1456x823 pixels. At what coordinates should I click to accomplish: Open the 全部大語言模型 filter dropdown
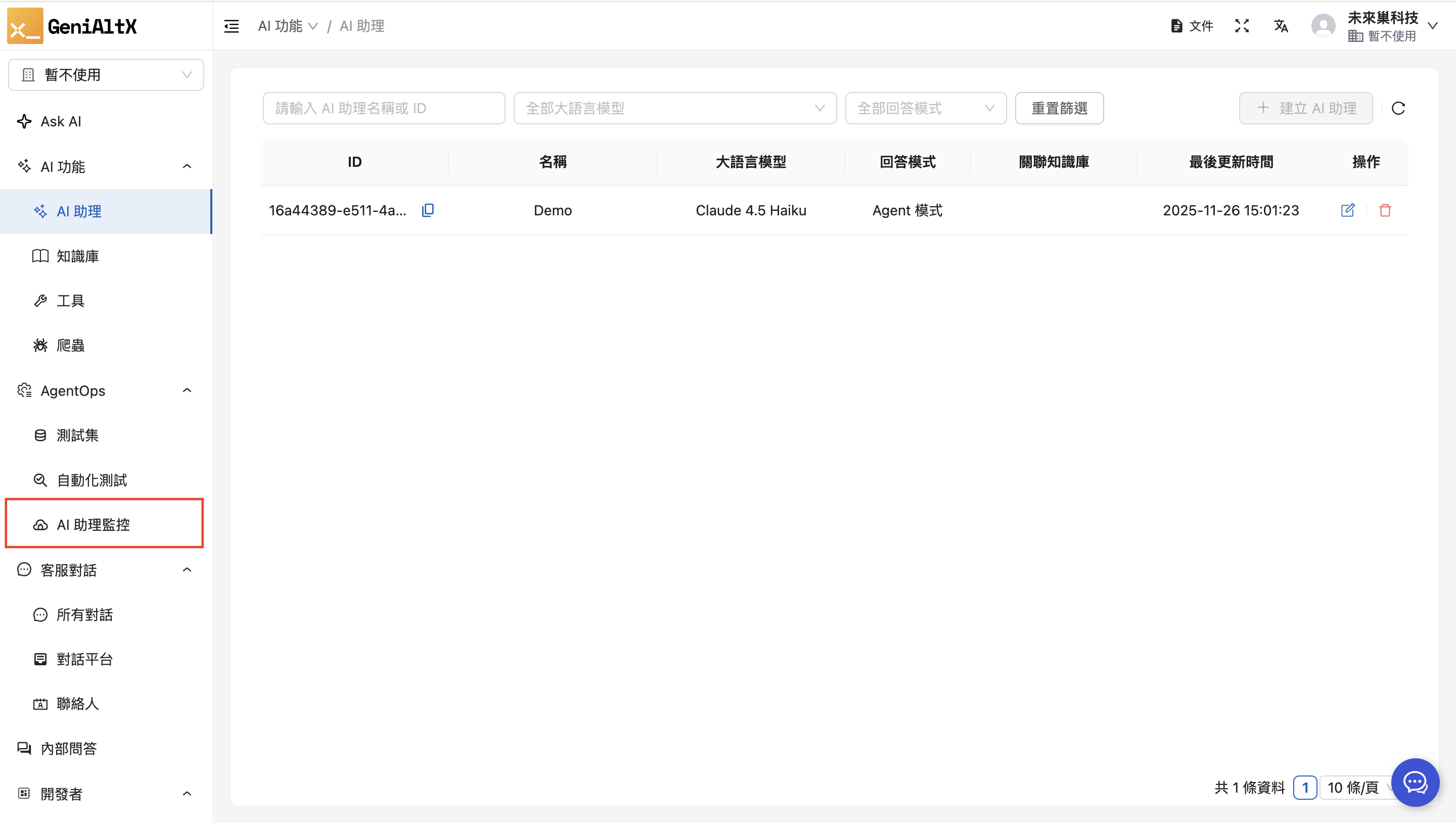click(674, 108)
